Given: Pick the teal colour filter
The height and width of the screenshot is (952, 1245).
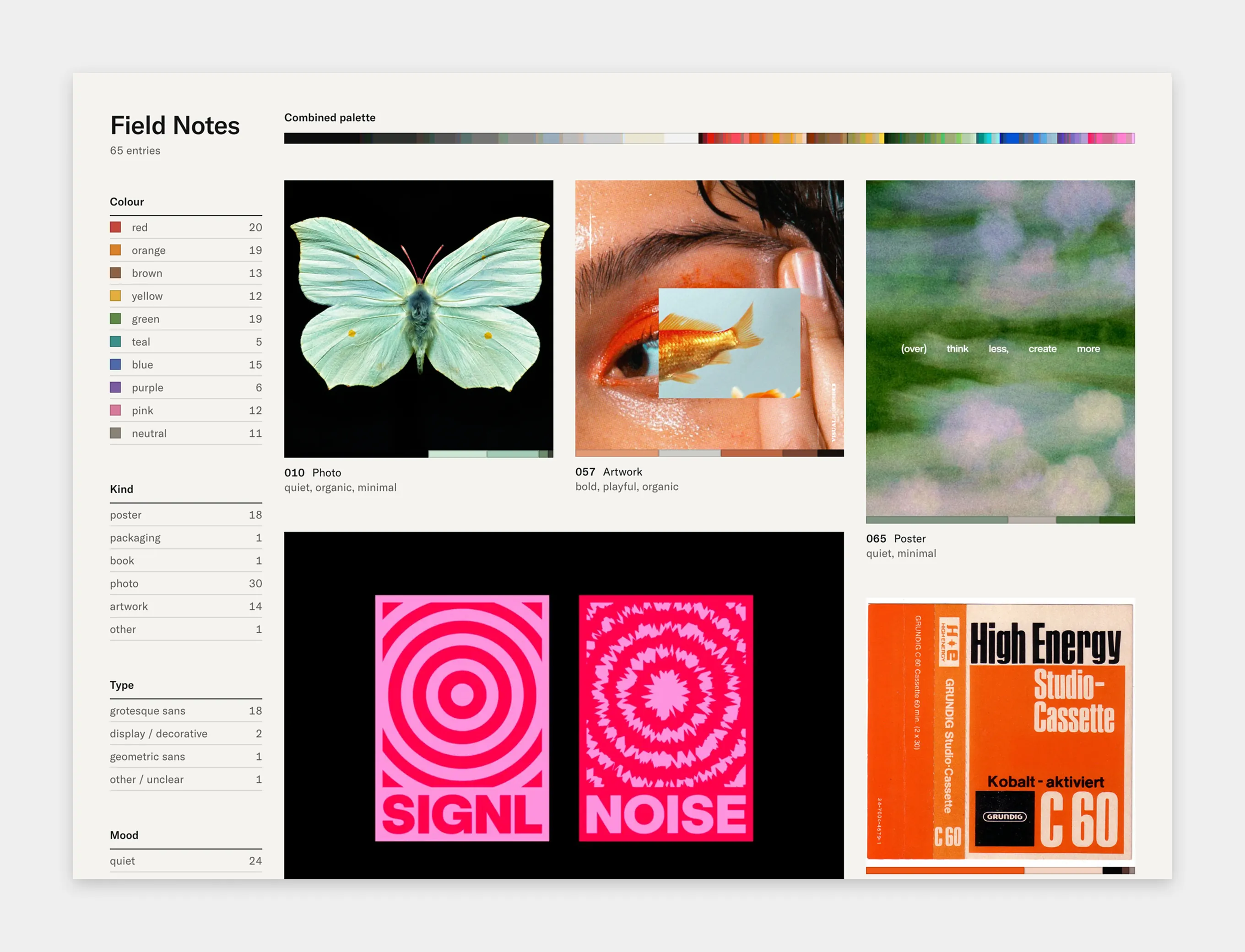Looking at the screenshot, I should click(x=186, y=342).
